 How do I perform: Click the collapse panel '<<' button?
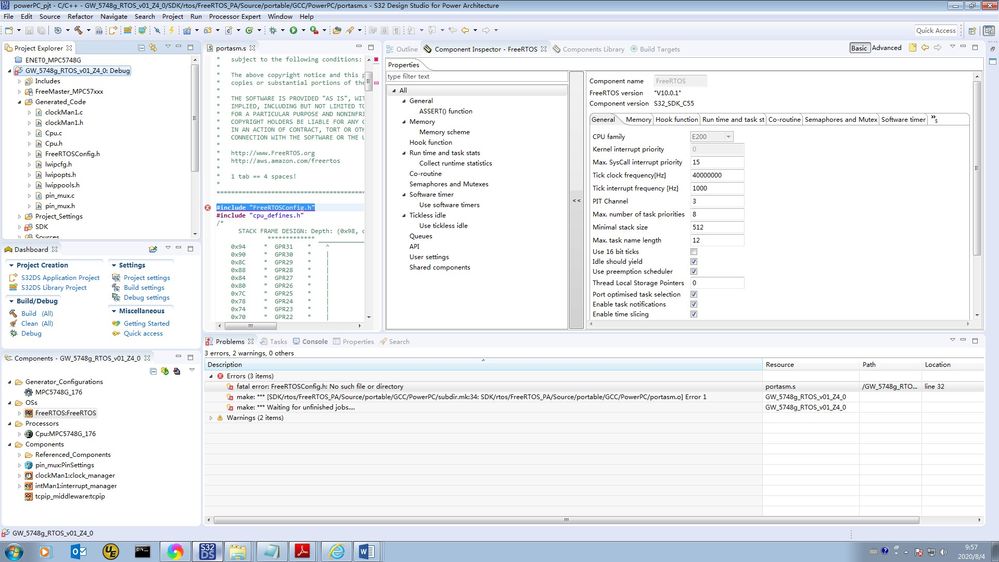576,200
